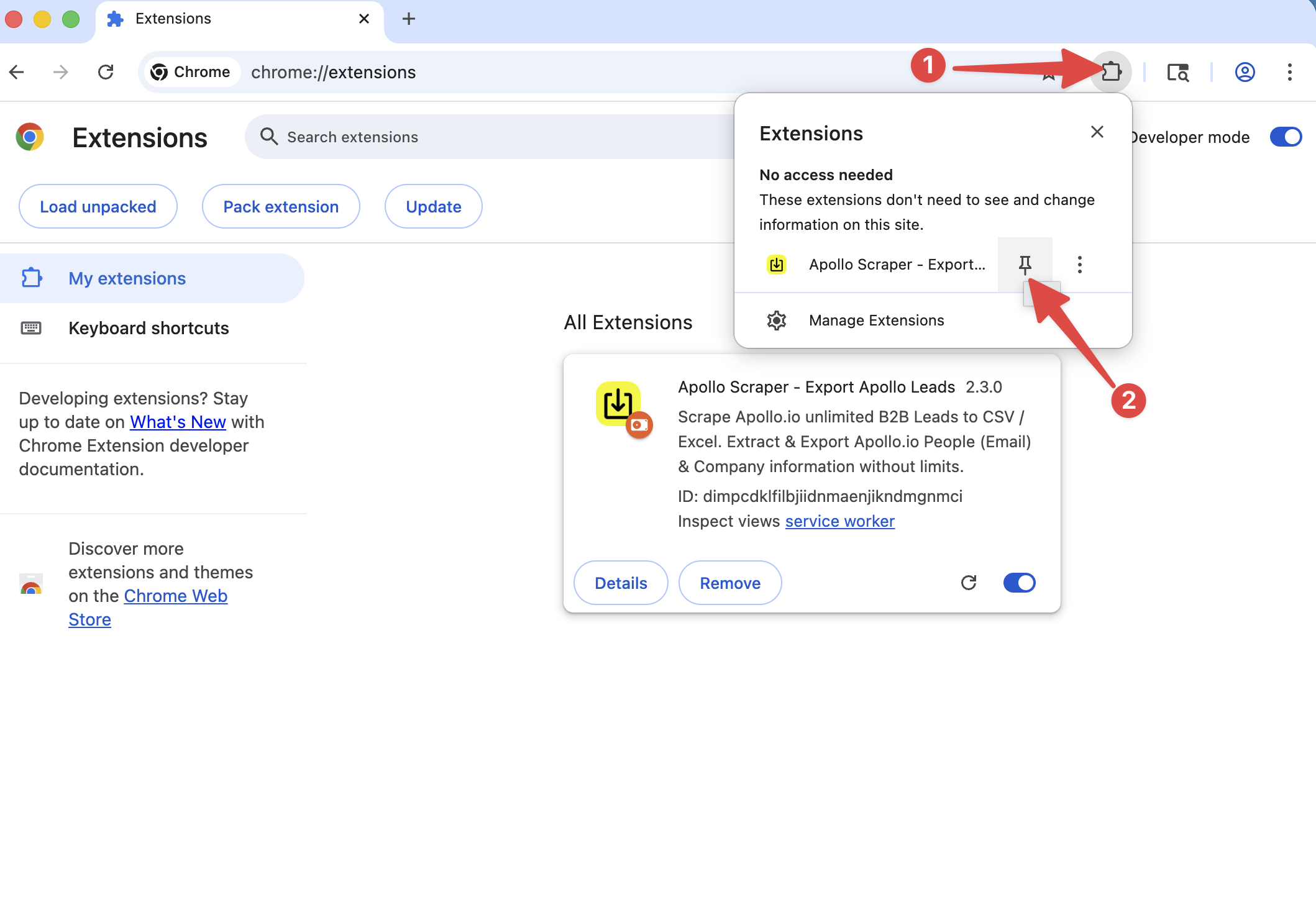Open more options for Apollo Scraper in popup
The image size is (1316, 897).
(x=1080, y=265)
